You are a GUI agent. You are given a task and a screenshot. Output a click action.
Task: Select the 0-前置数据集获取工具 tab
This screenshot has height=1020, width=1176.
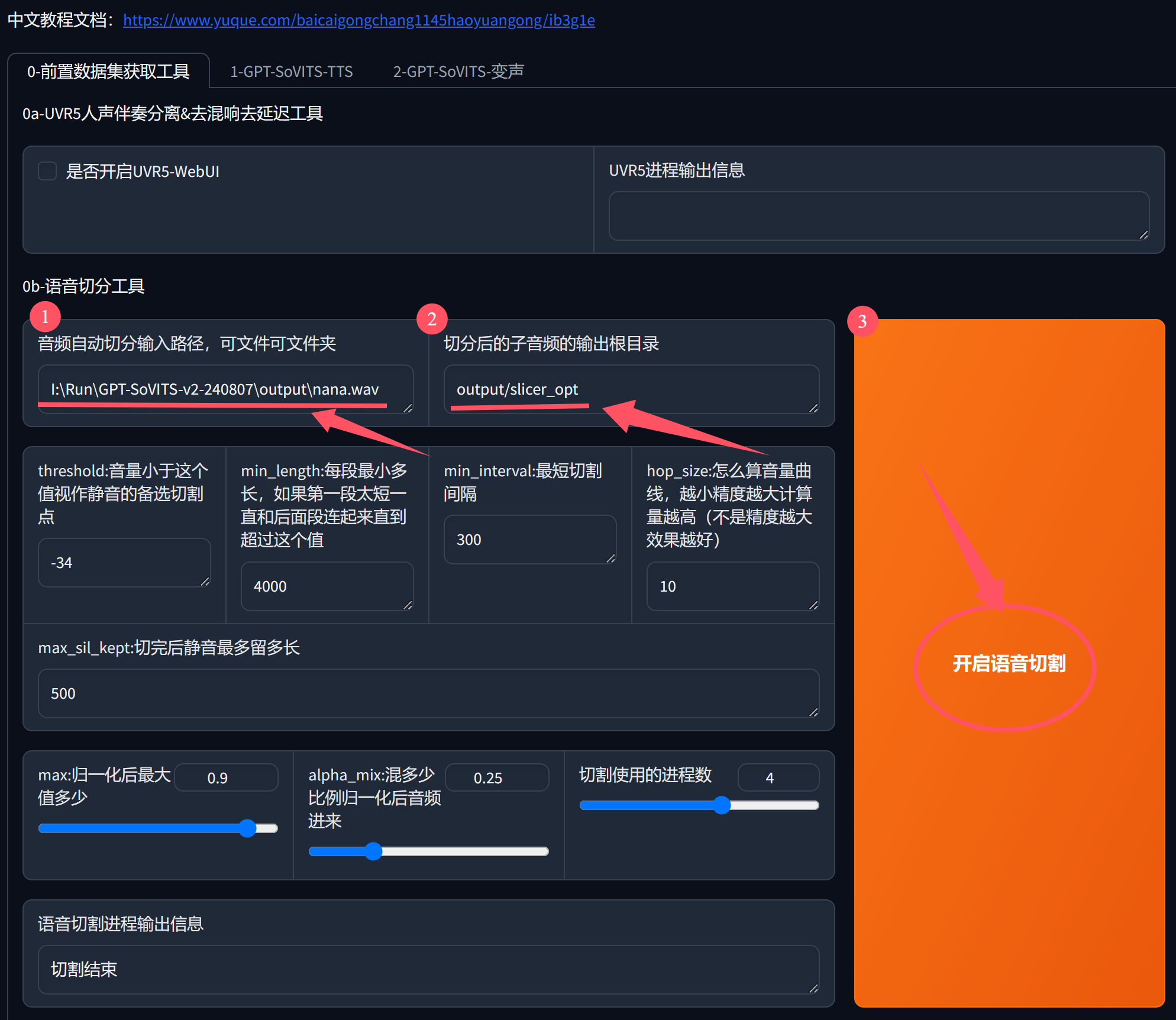(108, 72)
